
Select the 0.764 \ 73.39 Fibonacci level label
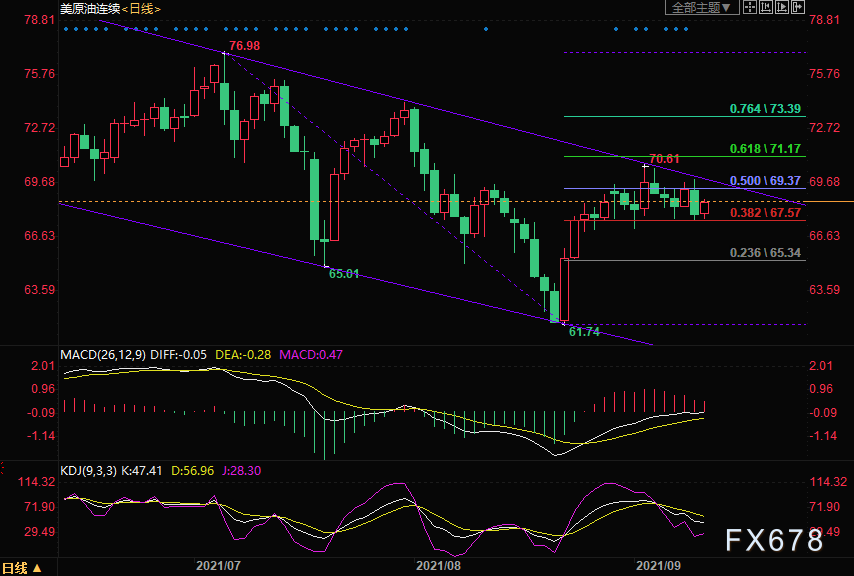[x=765, y=108]
